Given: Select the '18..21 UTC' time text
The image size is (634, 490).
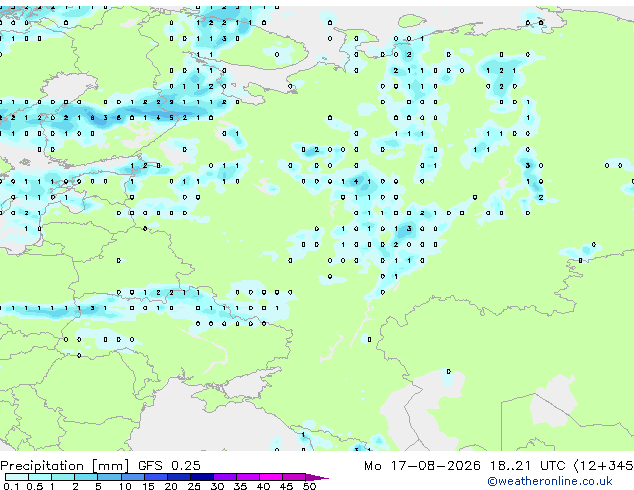Looking at the screenshot, I should tap(527, 466).
